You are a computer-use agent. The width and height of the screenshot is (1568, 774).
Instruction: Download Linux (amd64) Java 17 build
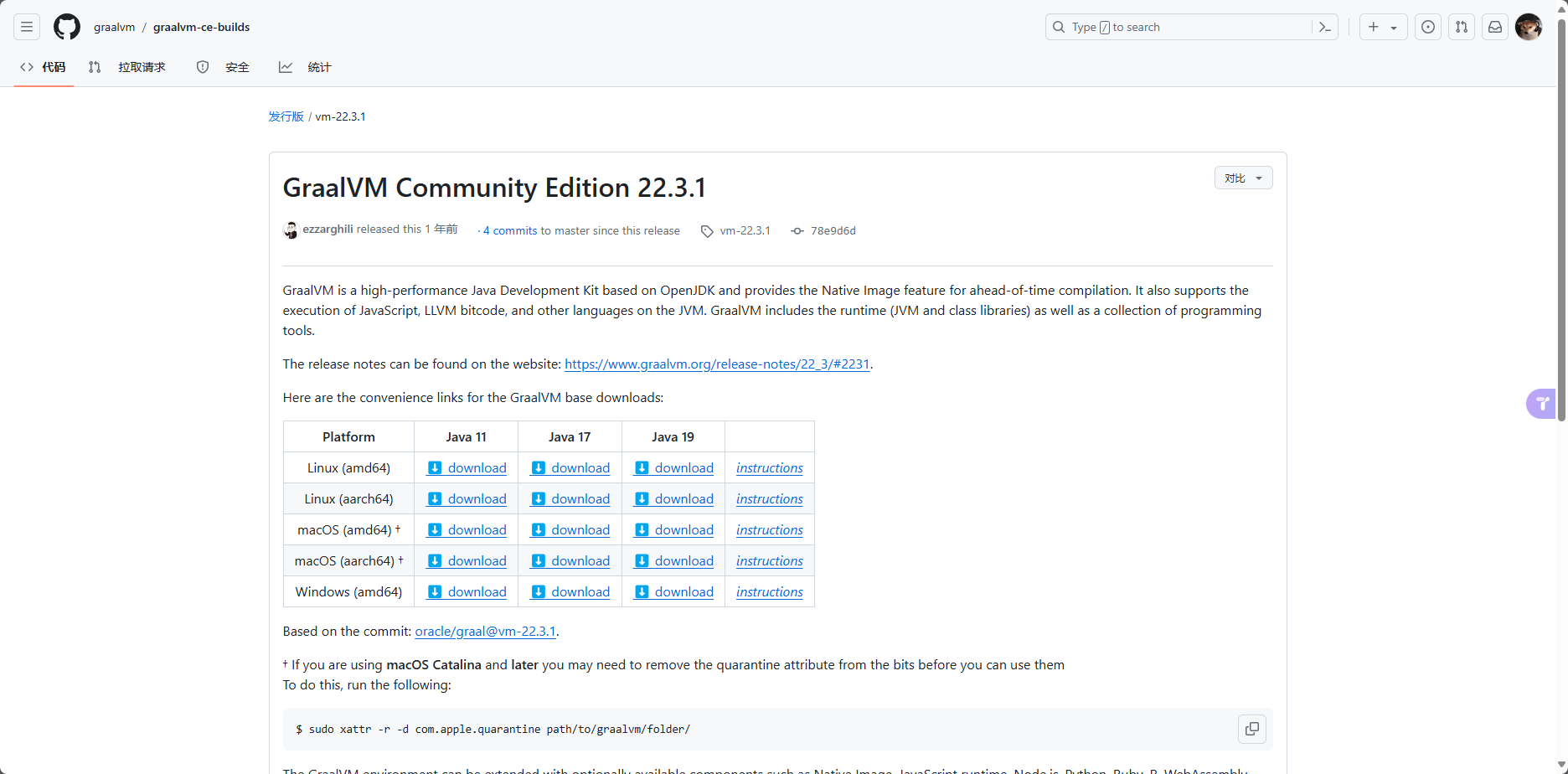570,468
